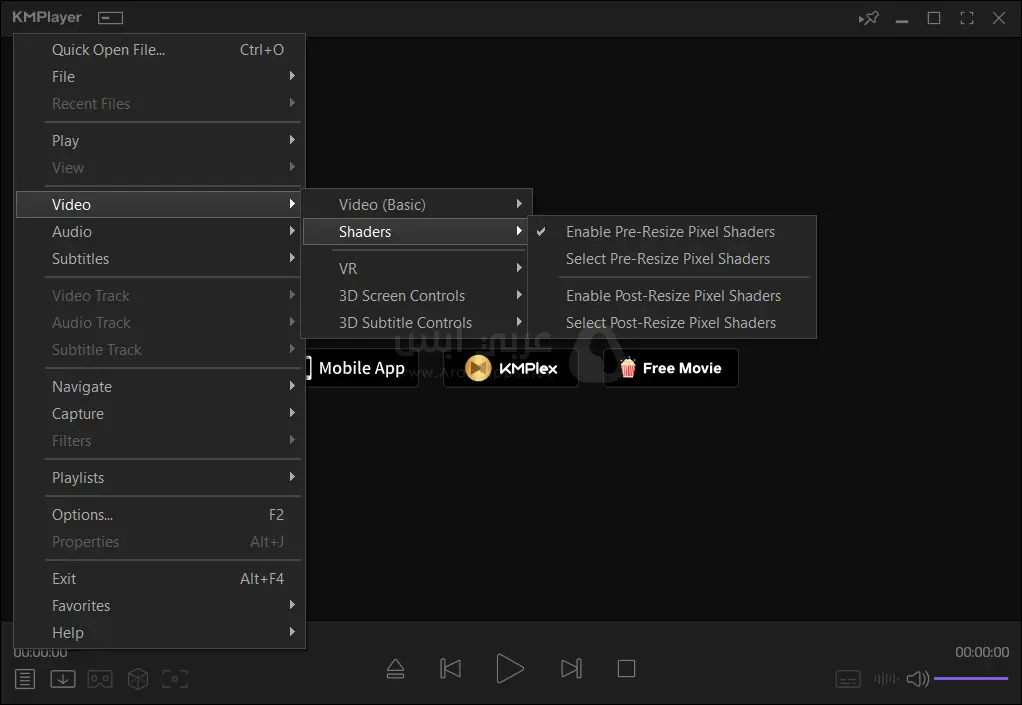Skip to the next track icon
The height and width of the screenshot is (705, 1022).
[571, 669]
